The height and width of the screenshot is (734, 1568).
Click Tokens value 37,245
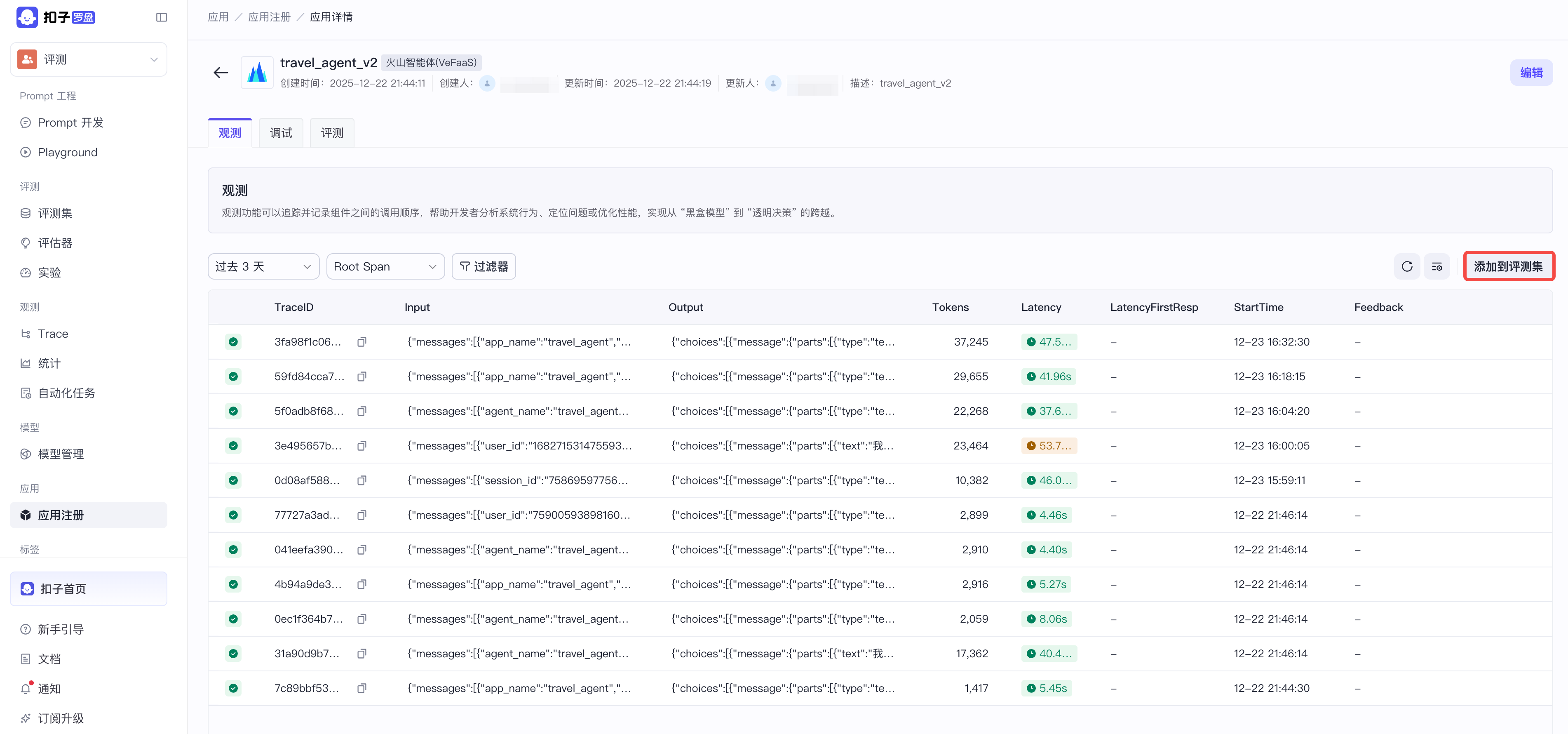tap(971, 342)
